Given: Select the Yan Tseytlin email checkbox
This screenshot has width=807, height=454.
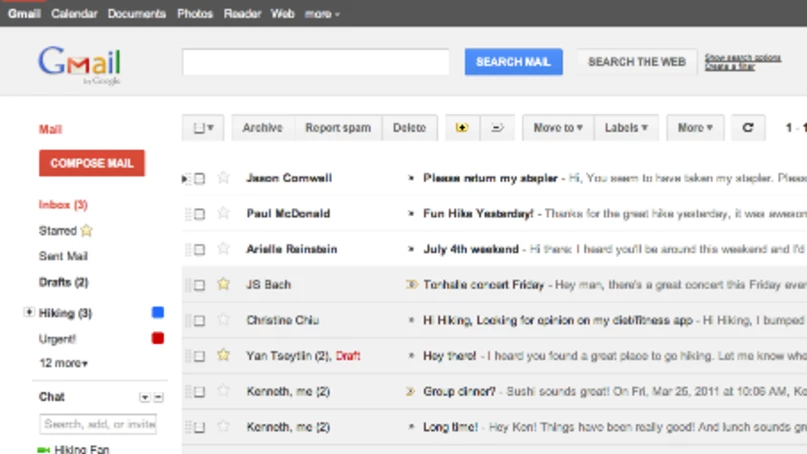Looking at the screenshot, I should tap(200, 356).
